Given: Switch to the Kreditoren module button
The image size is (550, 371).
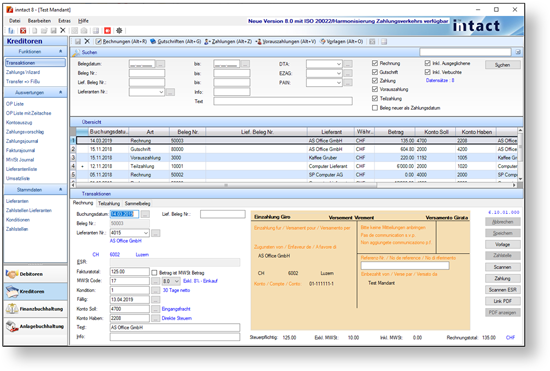Looking at the screenshot, I should [35, 291].
